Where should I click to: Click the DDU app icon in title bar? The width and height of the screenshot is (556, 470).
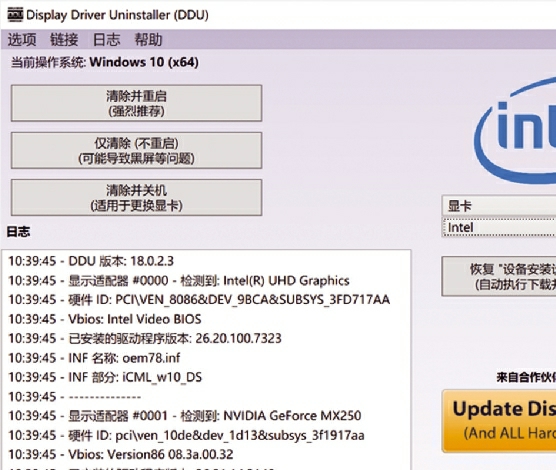[x=15, y=15]
